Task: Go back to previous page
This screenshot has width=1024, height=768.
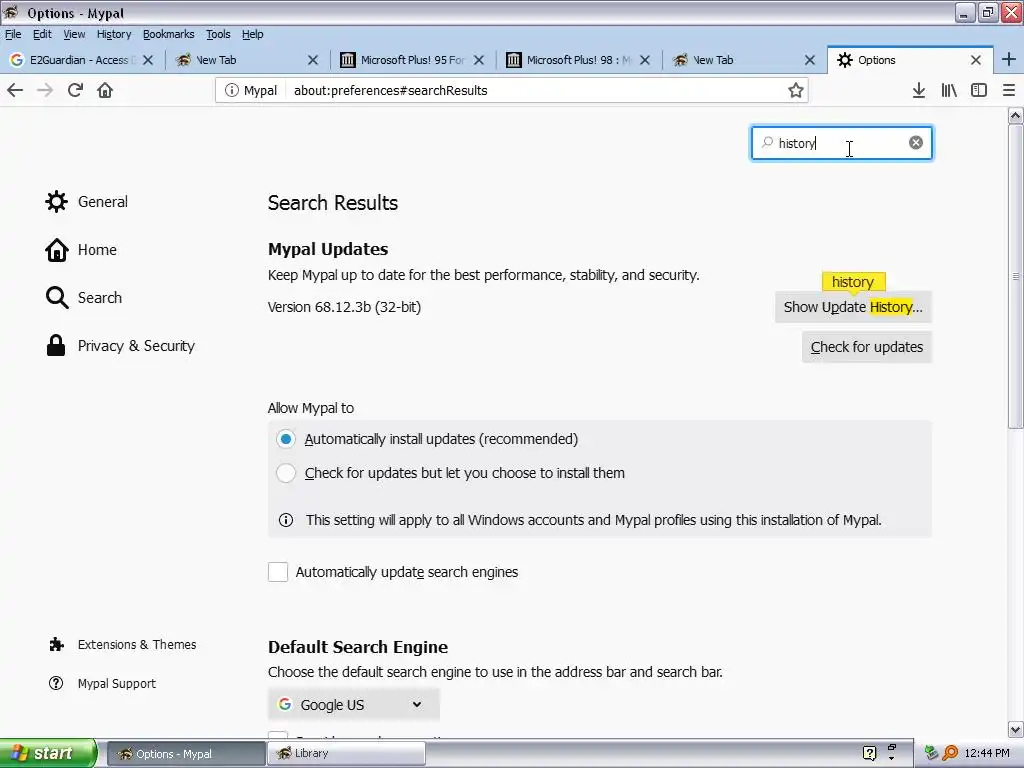Action: pyautogui.click(x=15, y=90)
